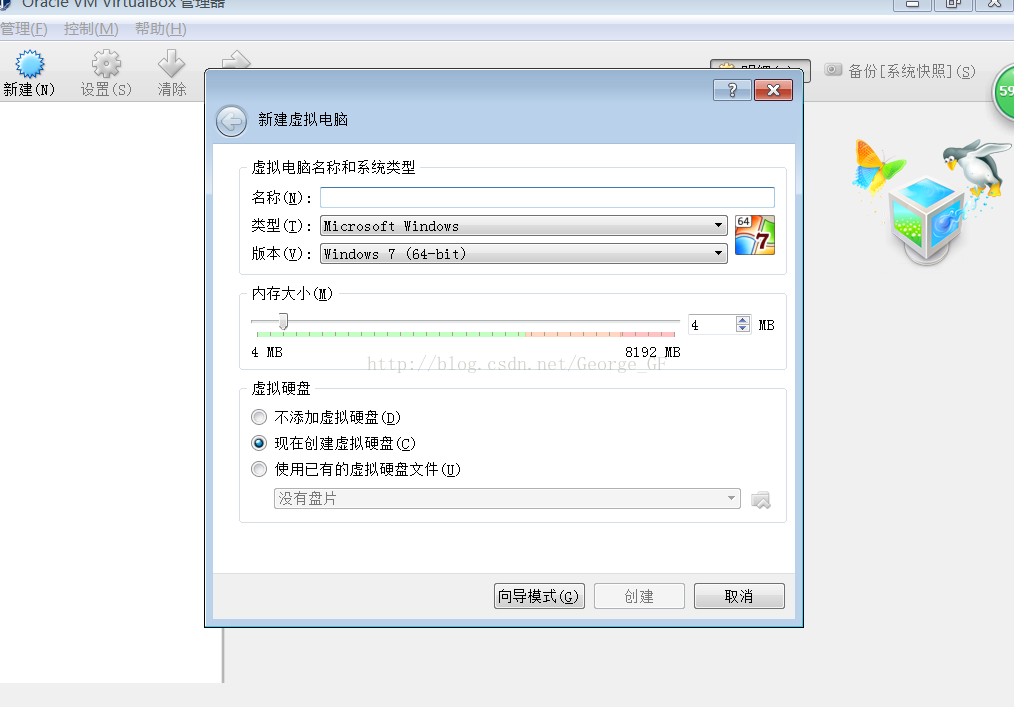Click the 4 MB minimum label
The width and height of the screenshot is (1014, 707).
tap(267, 353)
